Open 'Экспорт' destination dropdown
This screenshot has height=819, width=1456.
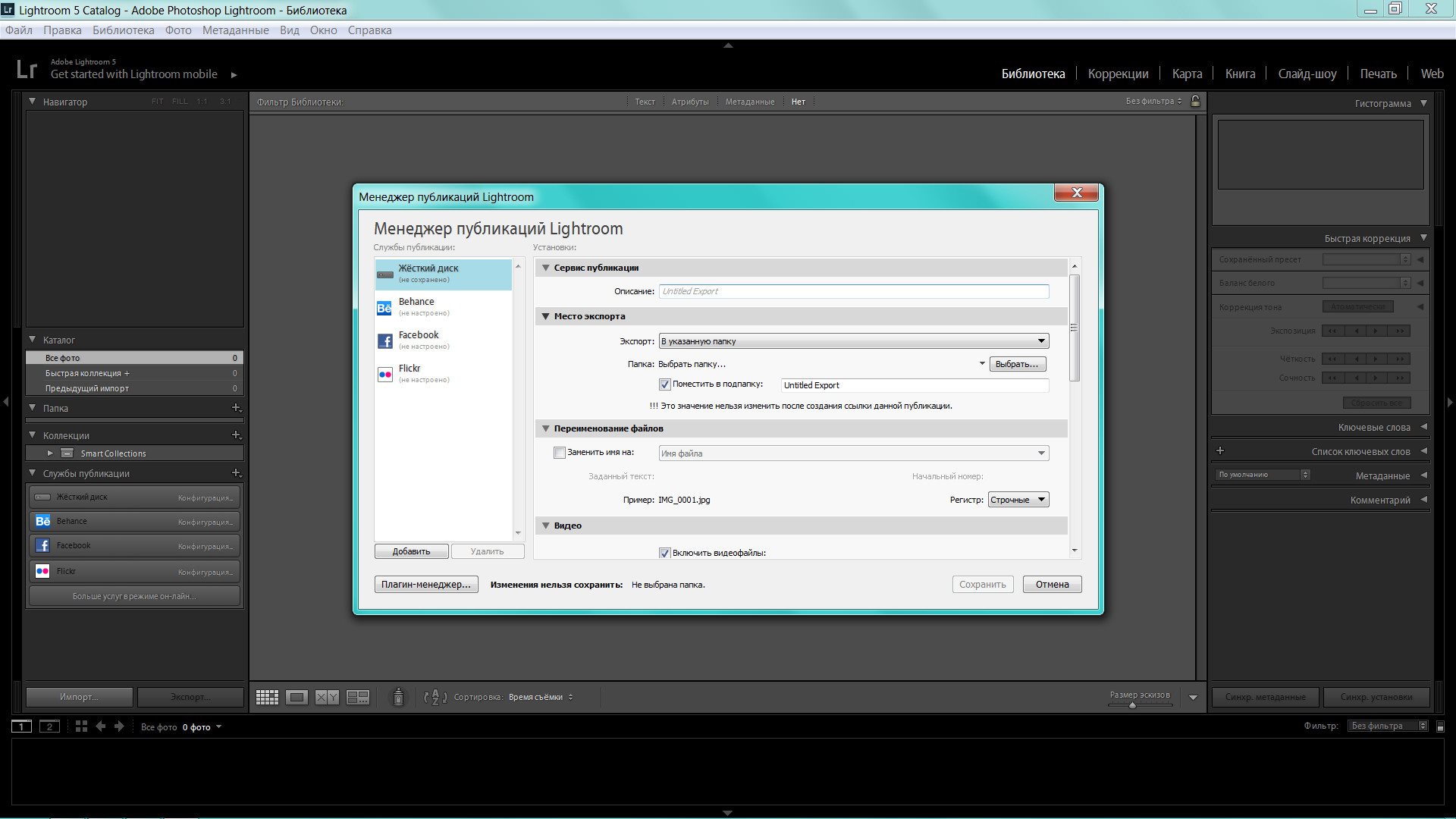pos(854,341)
